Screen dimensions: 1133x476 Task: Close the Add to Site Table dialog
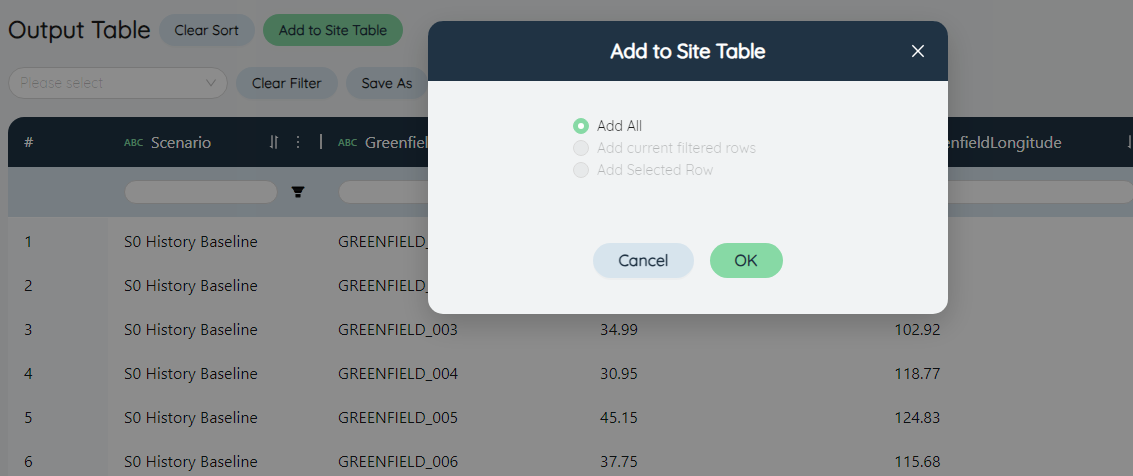tap(918, 51)
